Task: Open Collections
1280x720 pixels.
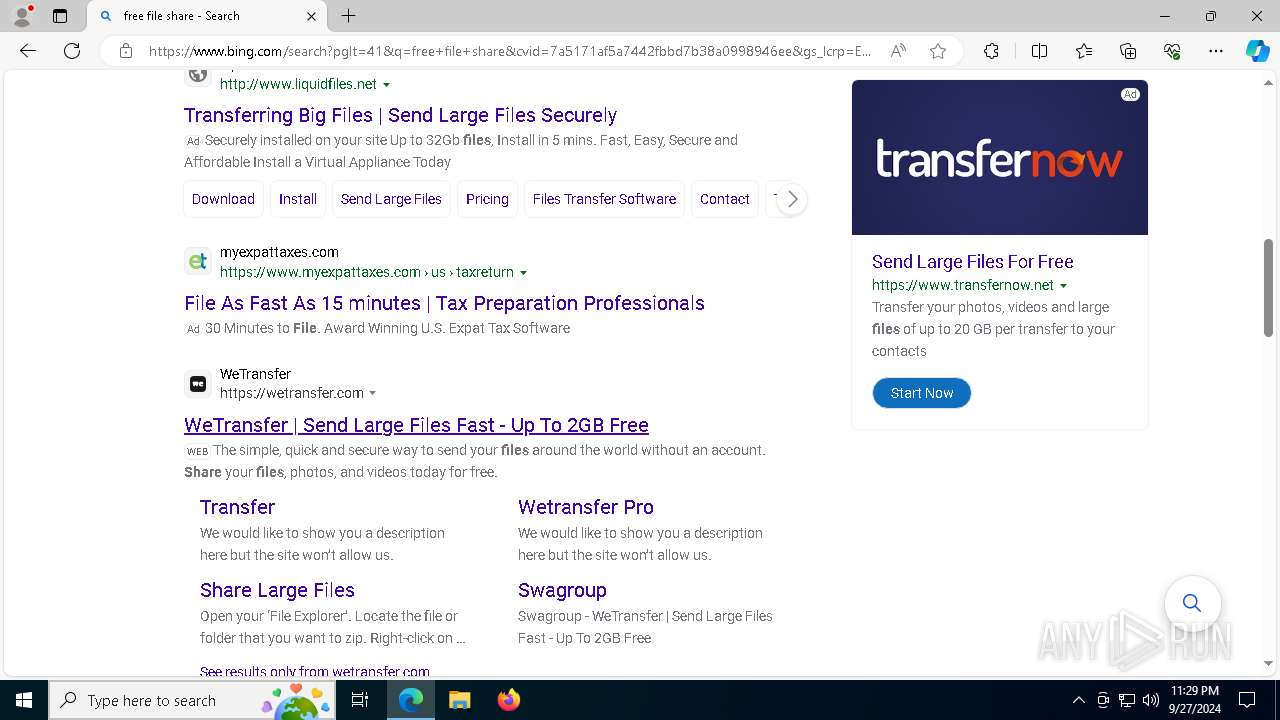Action: click(1128, 51)
